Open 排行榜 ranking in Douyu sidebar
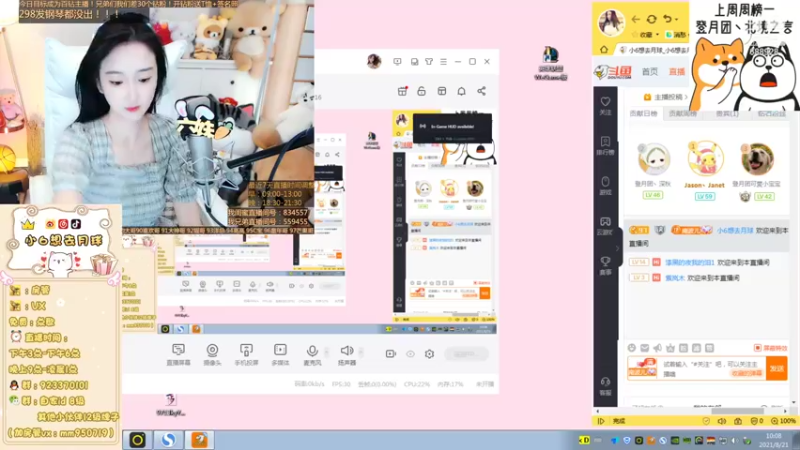This screenshot has width=800, height=450. coord(605,145)
